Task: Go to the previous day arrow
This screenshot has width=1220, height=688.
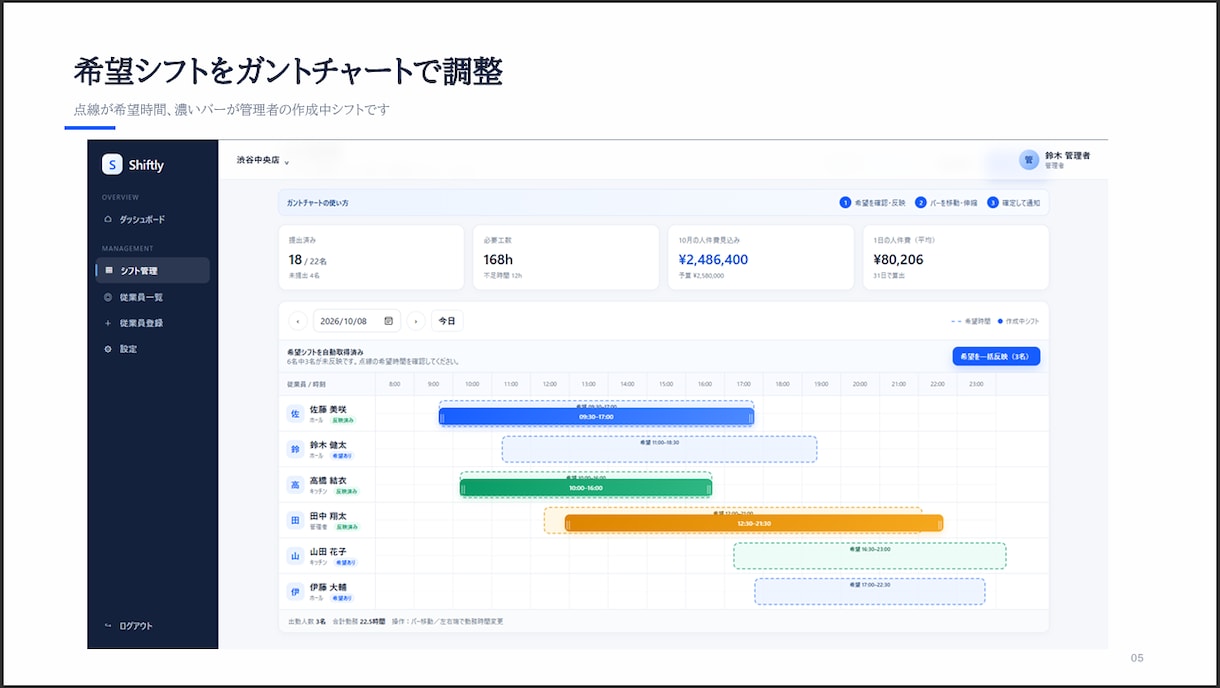Action: (298, 321)
